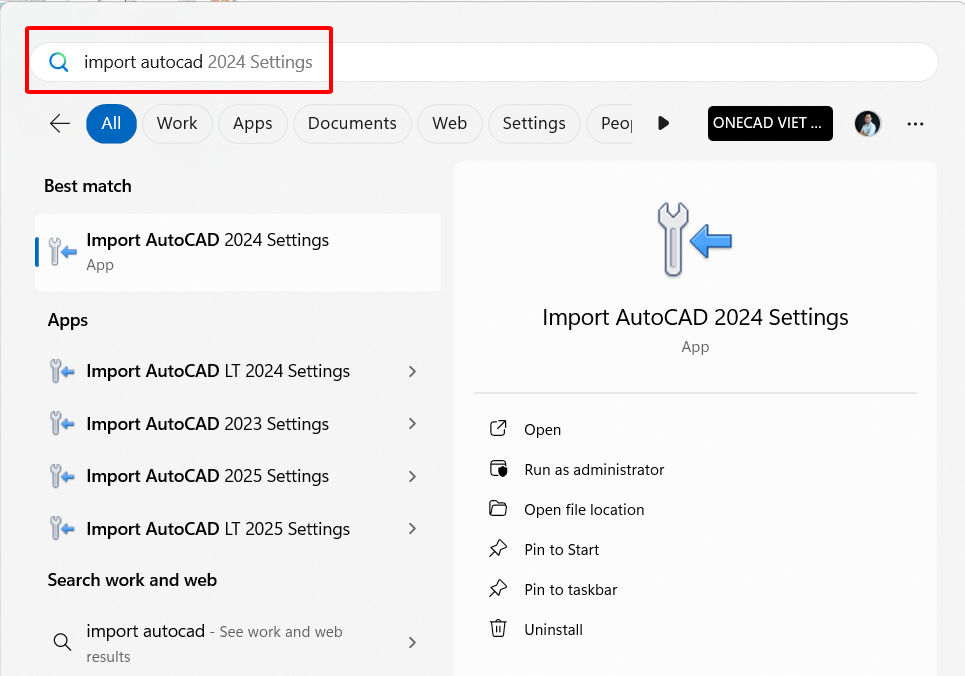Expand AutoCAD LT 2025 Settings chevron
This screenshot has height=676, width=965.
[x=412, y=529]
